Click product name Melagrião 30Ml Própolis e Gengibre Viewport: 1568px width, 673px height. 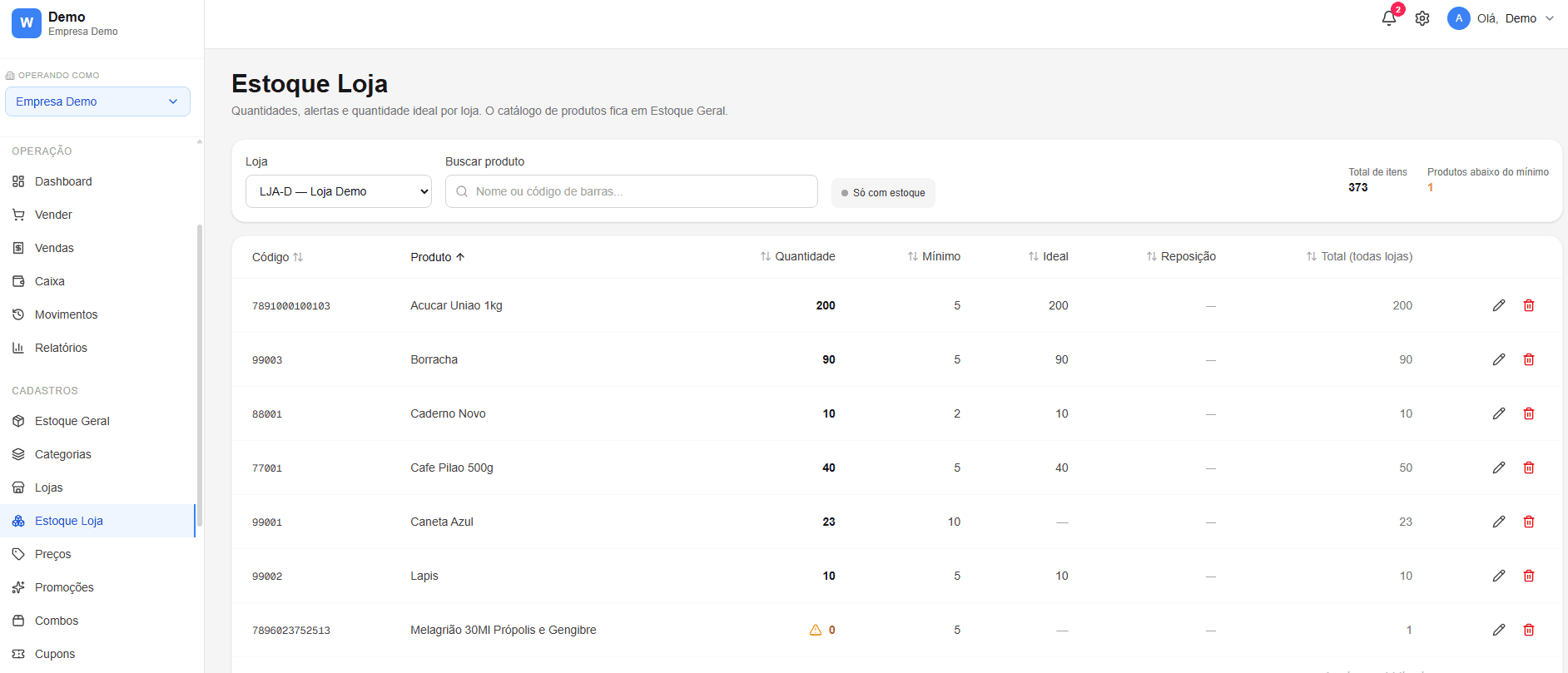coord(504,630)
